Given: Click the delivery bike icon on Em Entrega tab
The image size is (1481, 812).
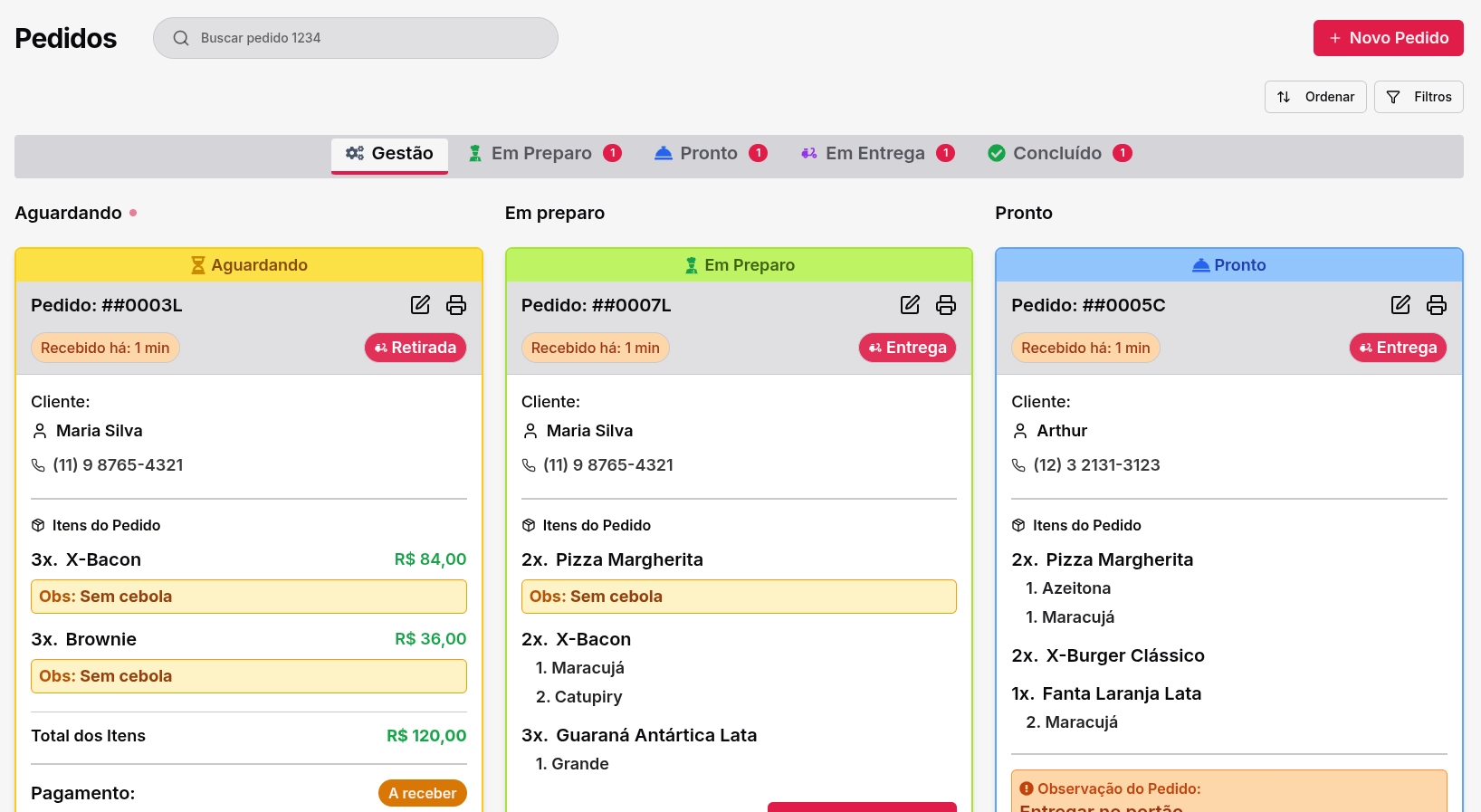Looking at the screenshot, I should point(809,153).
